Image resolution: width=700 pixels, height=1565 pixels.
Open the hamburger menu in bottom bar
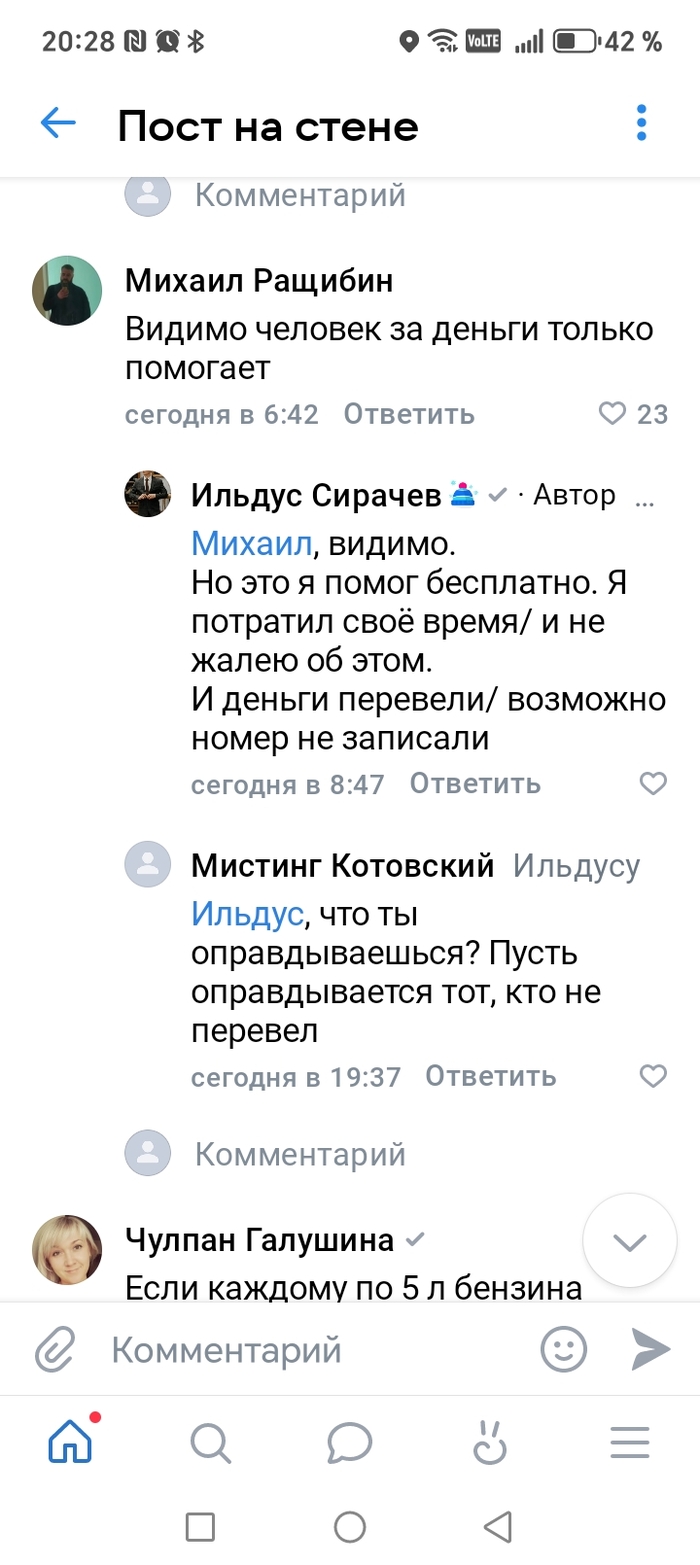tap(630, 1443)
